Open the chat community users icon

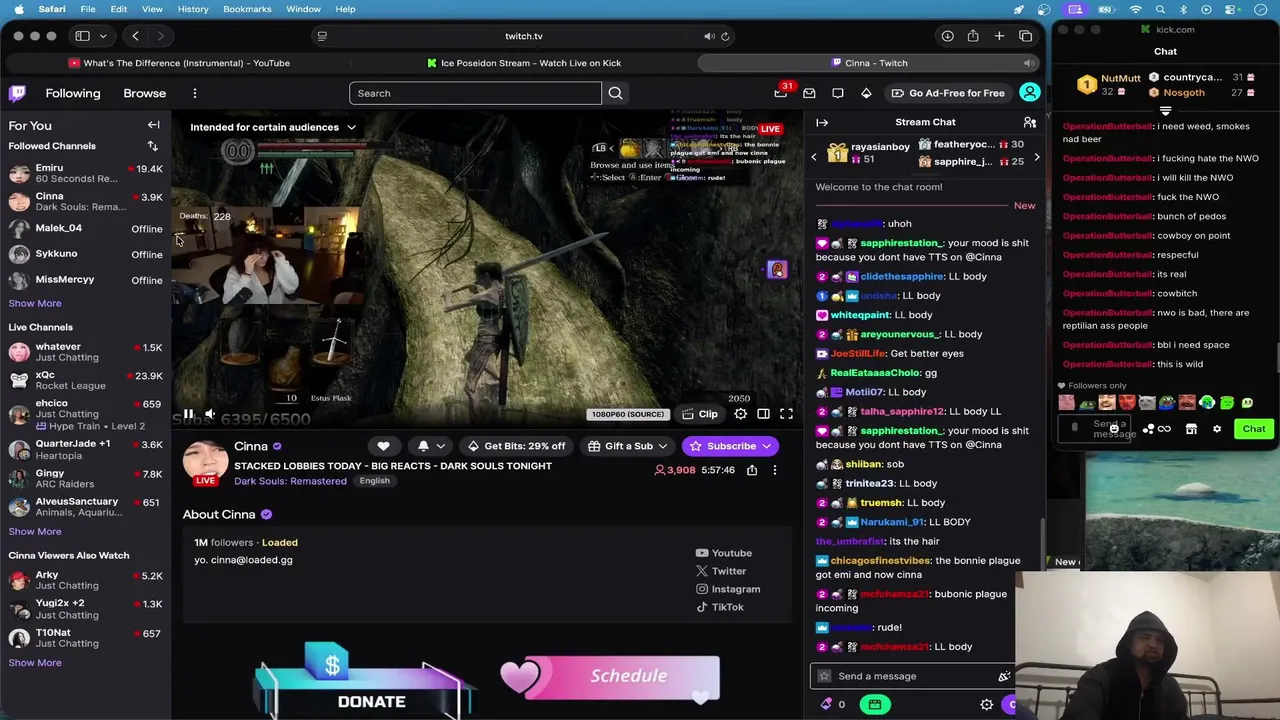point(1029,122)
